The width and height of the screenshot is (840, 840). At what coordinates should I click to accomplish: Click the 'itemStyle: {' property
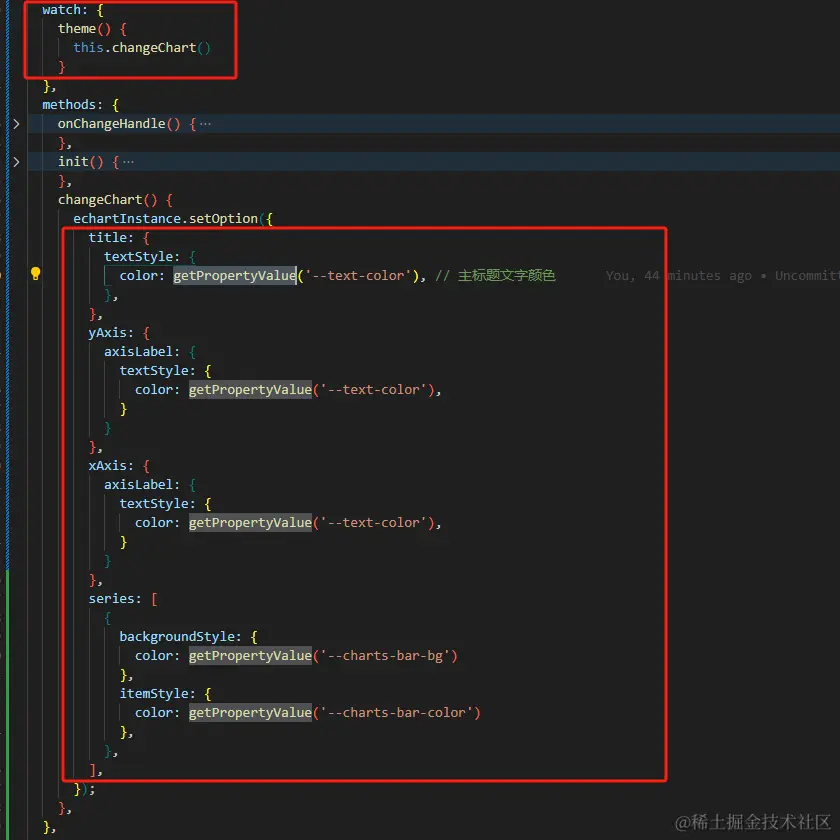(165, 694)
